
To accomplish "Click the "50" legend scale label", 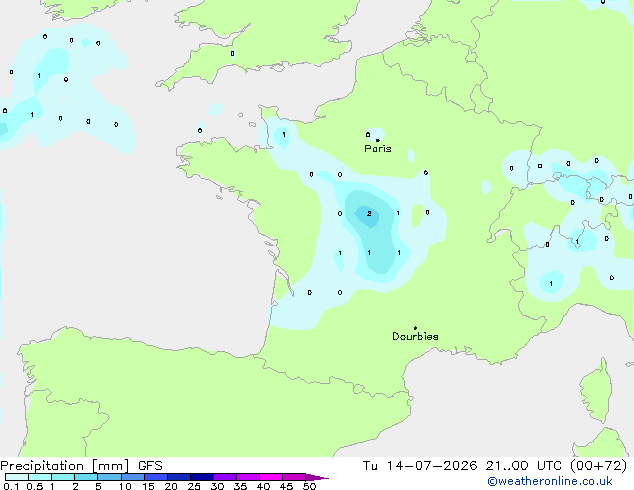I will click(309, 486).
